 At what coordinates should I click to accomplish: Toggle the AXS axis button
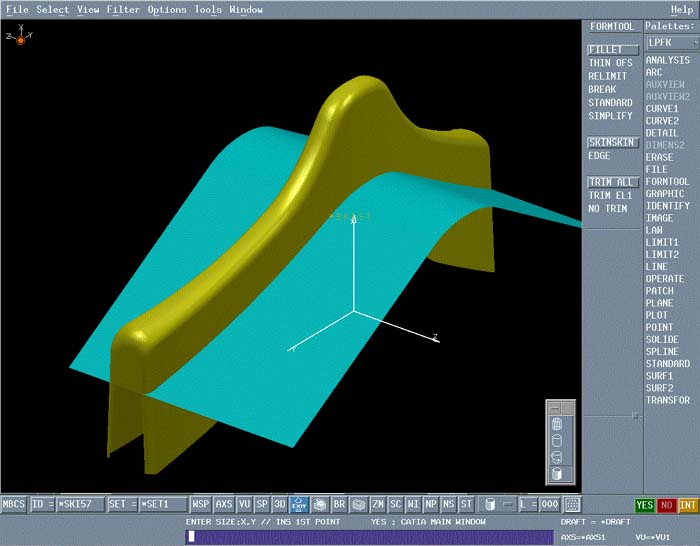224,505
